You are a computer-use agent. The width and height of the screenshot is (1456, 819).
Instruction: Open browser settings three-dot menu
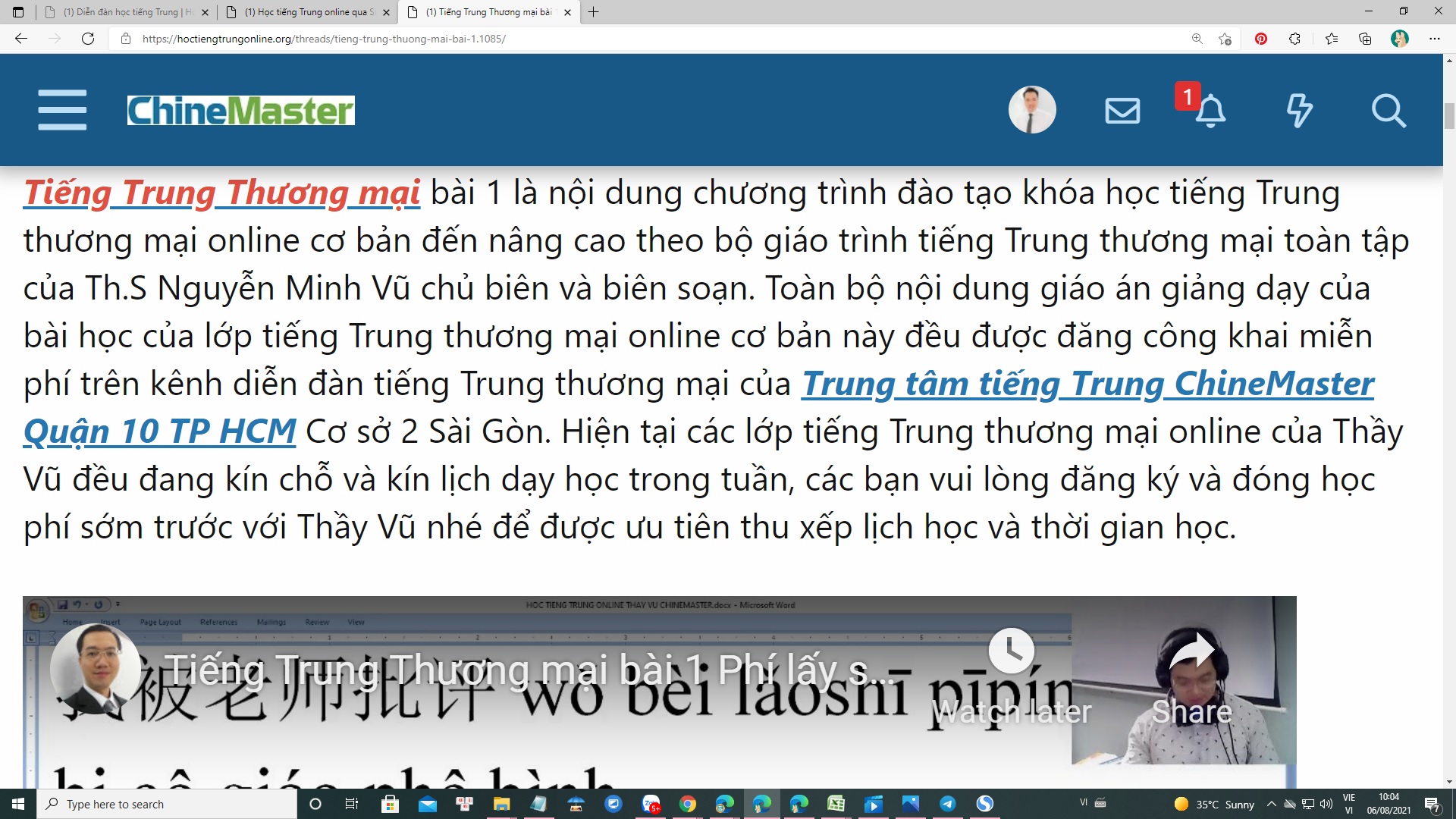coord(1434,39)
